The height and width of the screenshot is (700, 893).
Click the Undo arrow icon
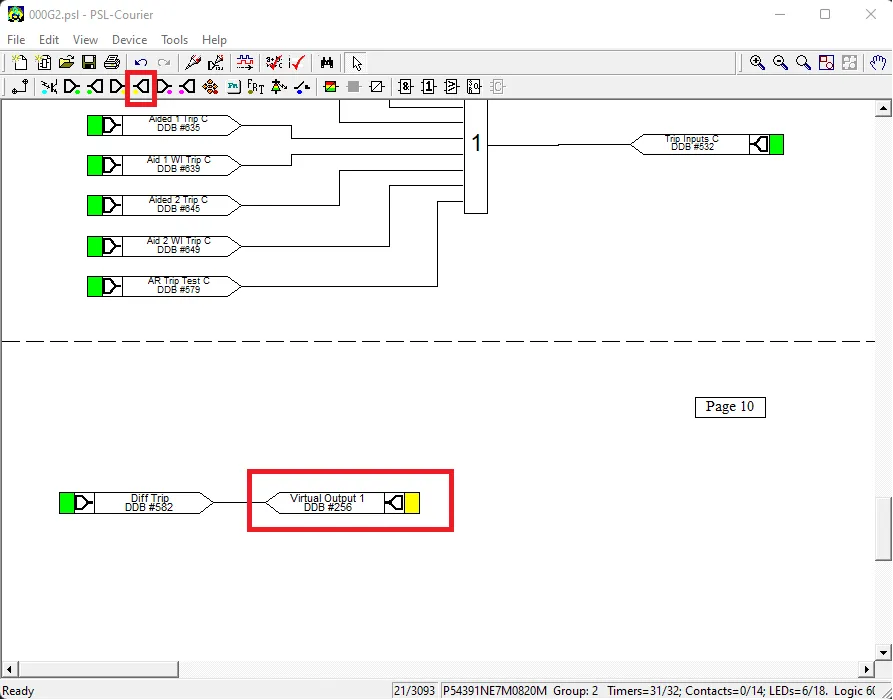coord(141,63)
